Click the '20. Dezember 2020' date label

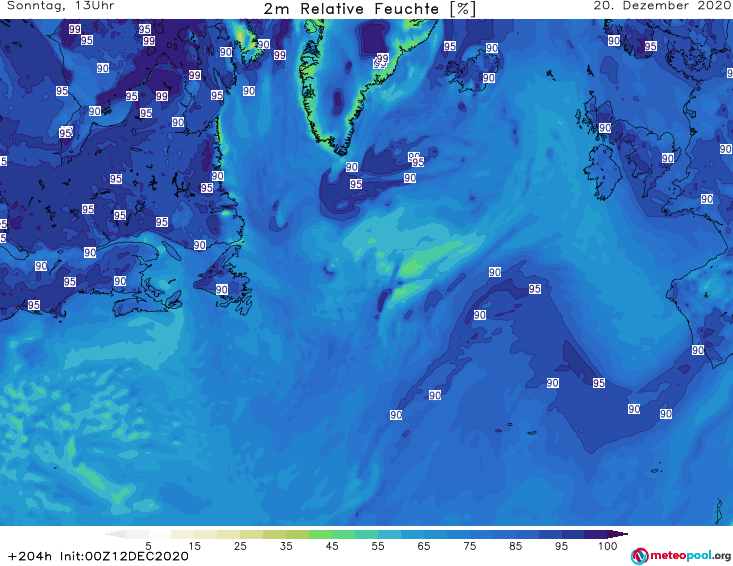pos(661,6)
